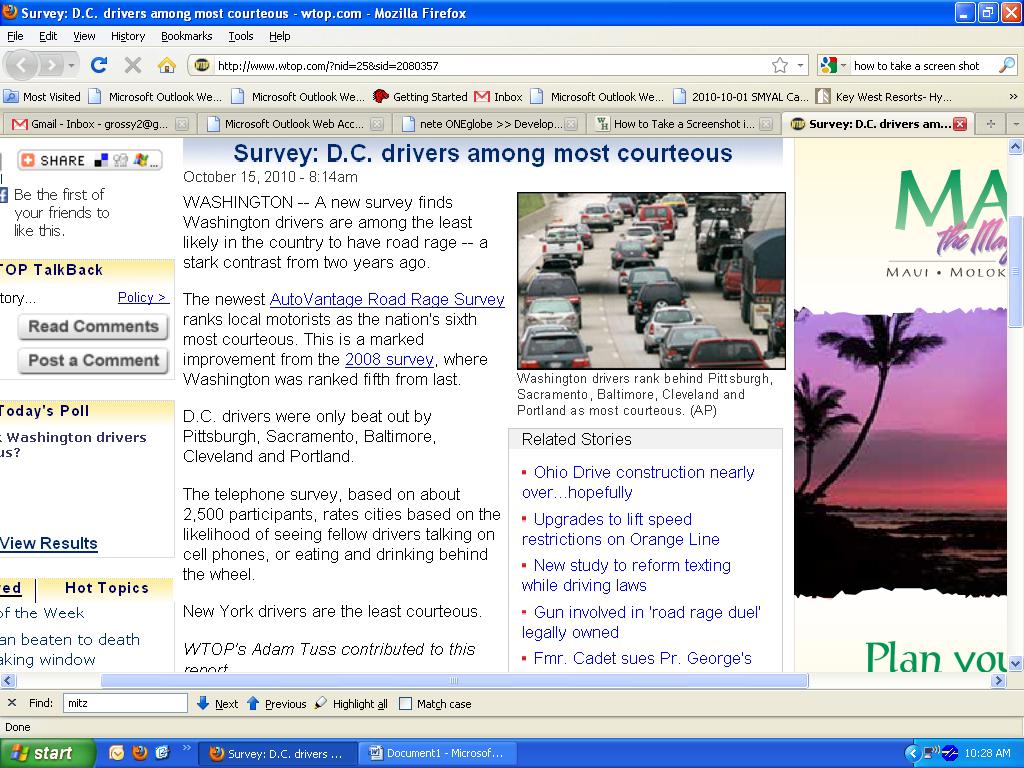The width and height of the screenshot is (1024, 768).
Task: Open the AutoVantage Road Rage Survey link
Action: [387, 299]
